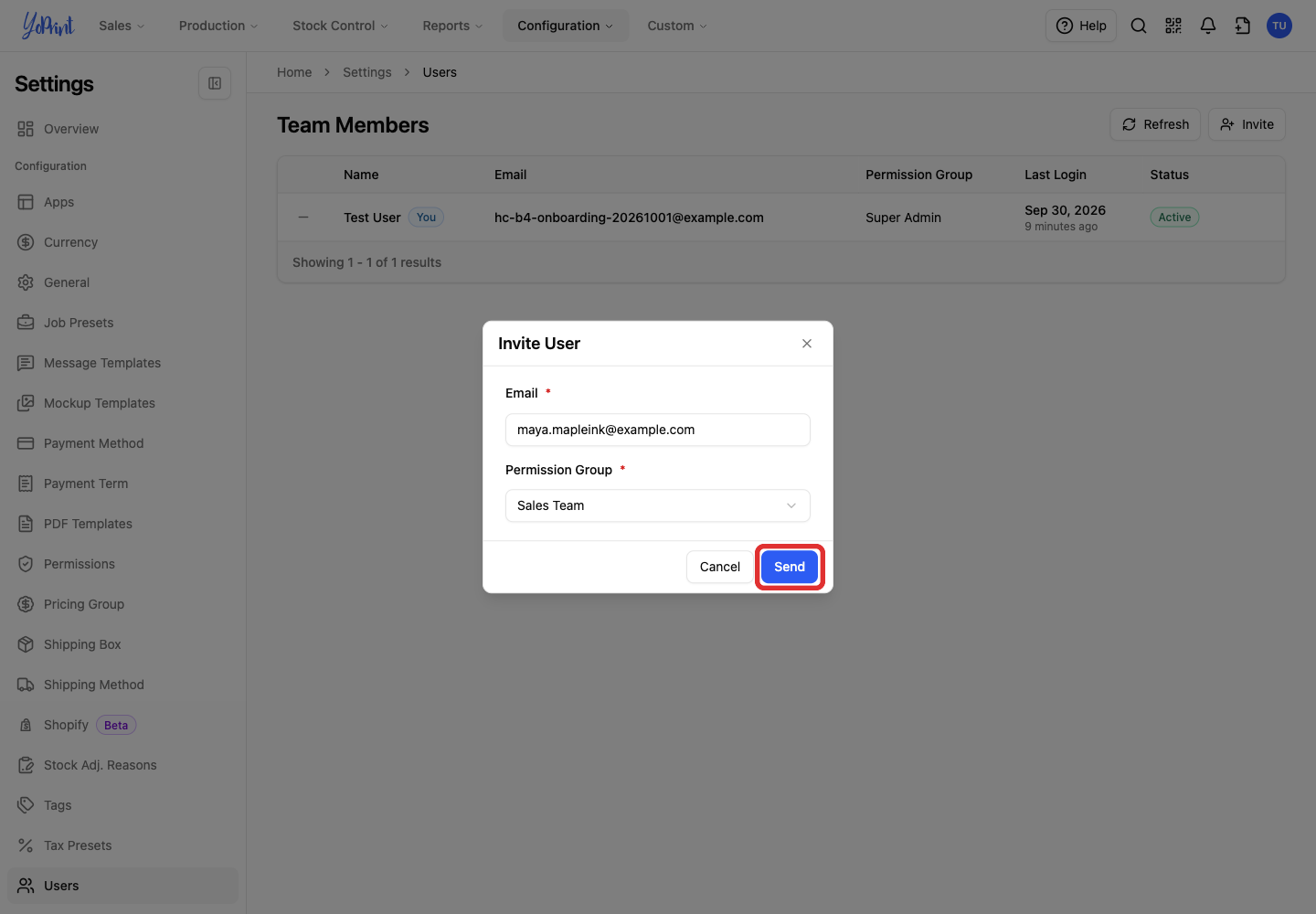
Task: Expand the Production menu
Action: (x=218, y=26)
